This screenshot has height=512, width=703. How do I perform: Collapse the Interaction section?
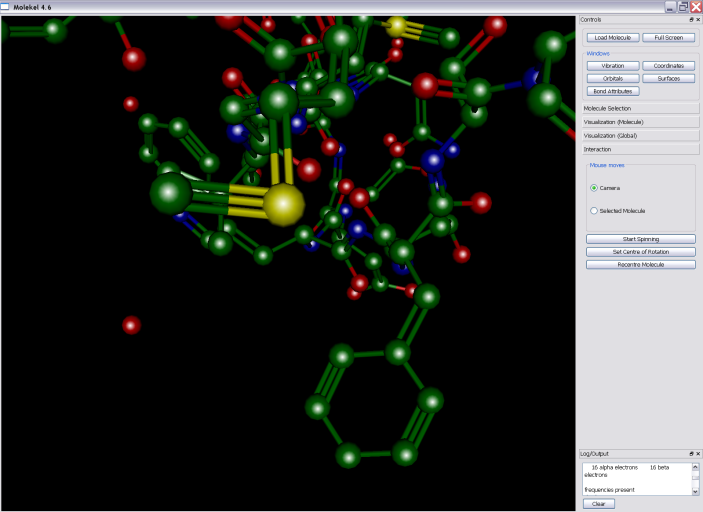point(639,149)
